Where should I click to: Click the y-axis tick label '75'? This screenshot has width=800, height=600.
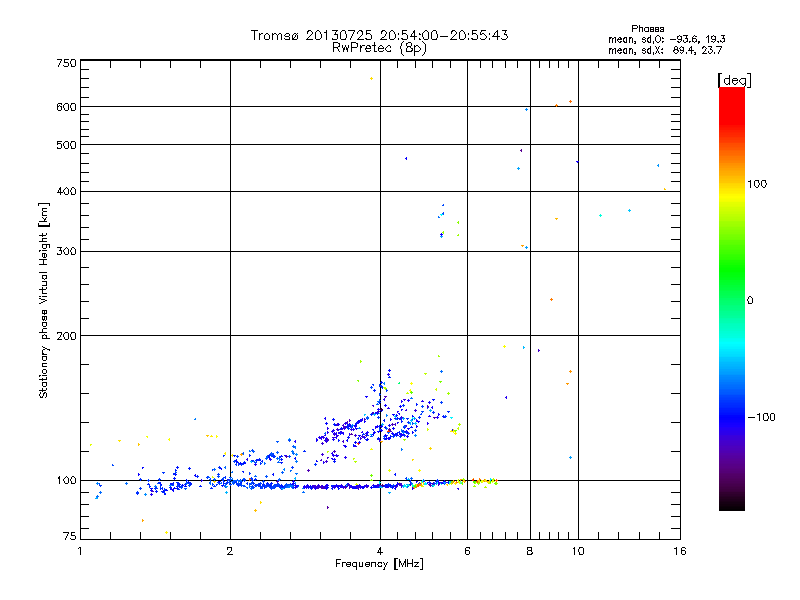(x=69, y=536)
